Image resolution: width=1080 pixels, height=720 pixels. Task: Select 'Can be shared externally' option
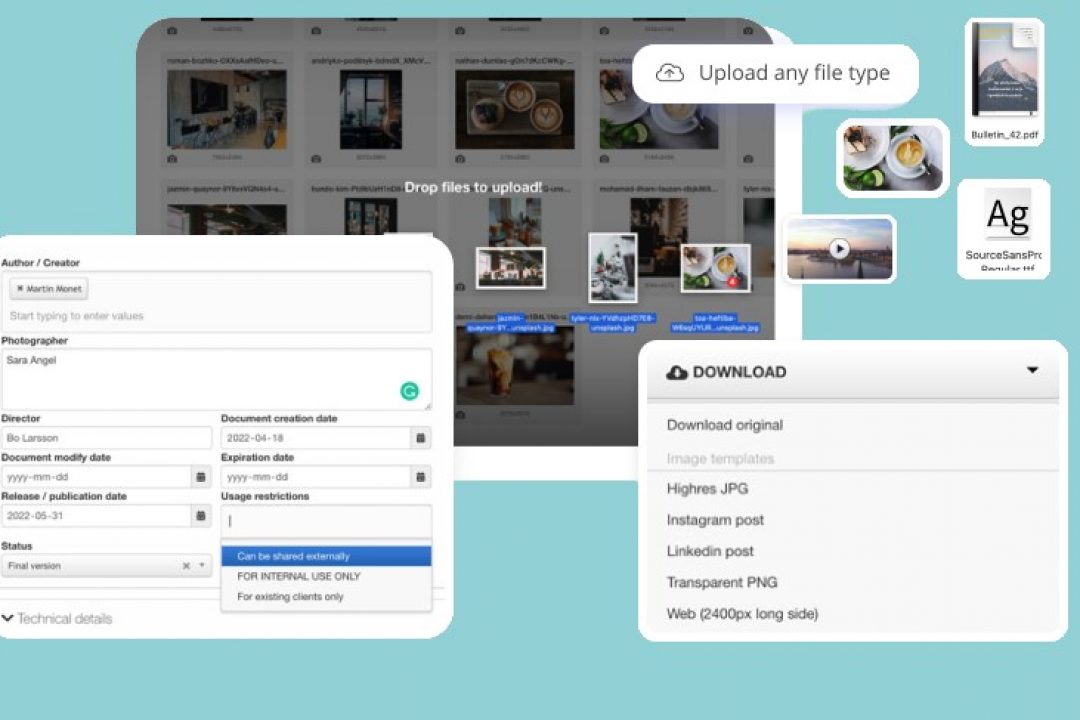[x=293, y=556]
